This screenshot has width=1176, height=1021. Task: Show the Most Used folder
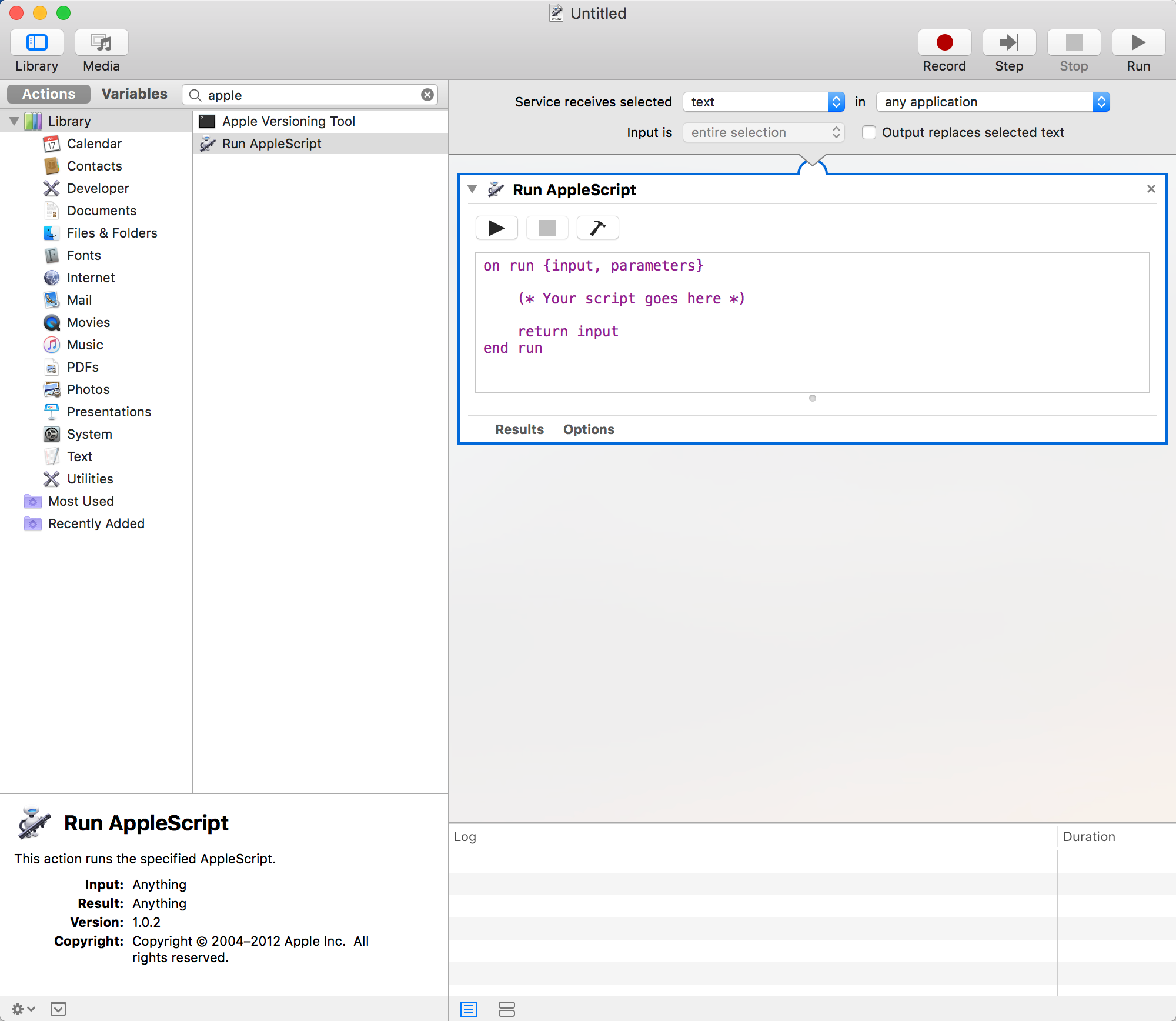click(x=81, y=501)
